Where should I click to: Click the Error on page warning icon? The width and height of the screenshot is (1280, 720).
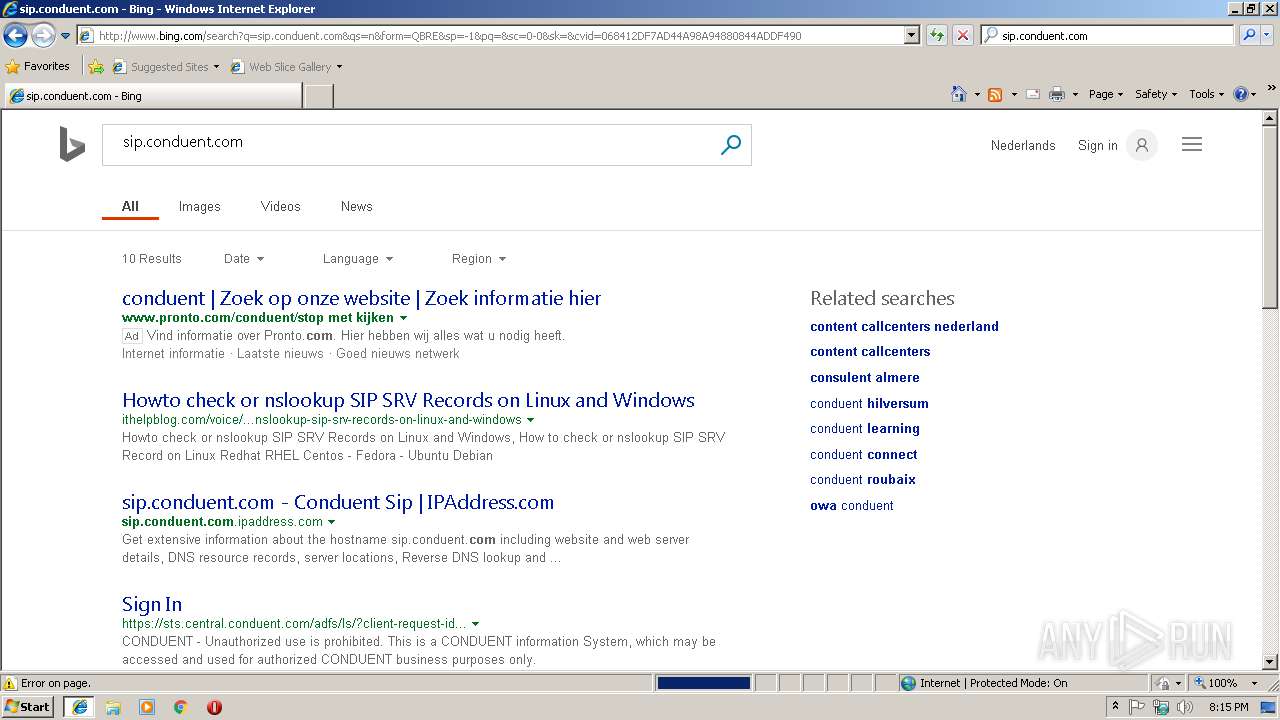pos(10,683)
